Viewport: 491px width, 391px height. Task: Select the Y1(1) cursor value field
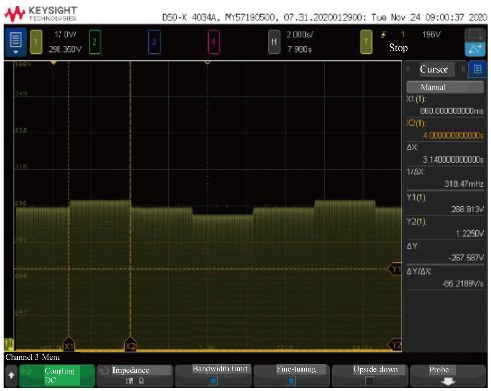coord(445,203)
